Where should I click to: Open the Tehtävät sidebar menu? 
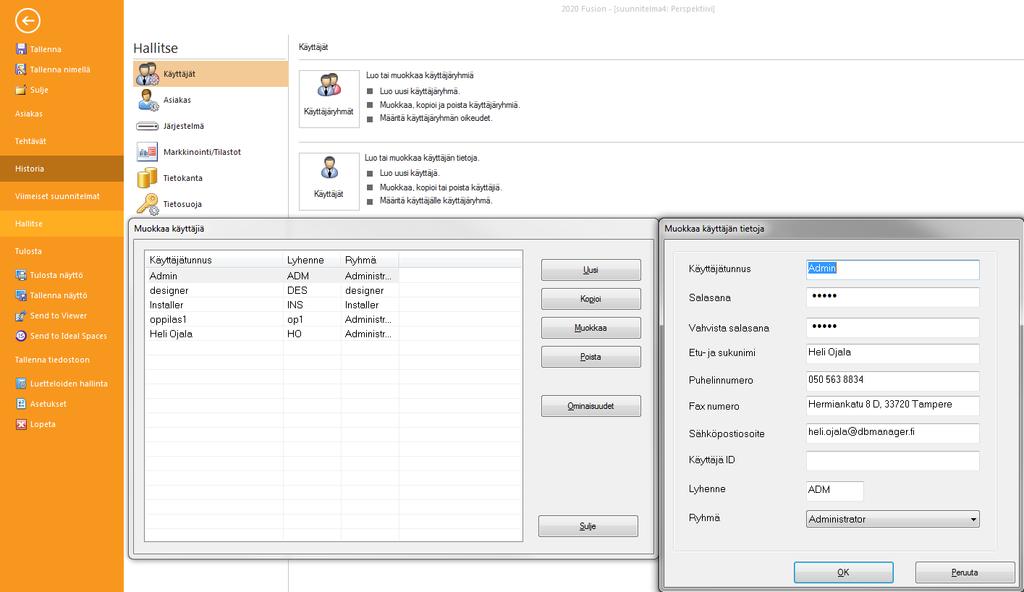61,141
